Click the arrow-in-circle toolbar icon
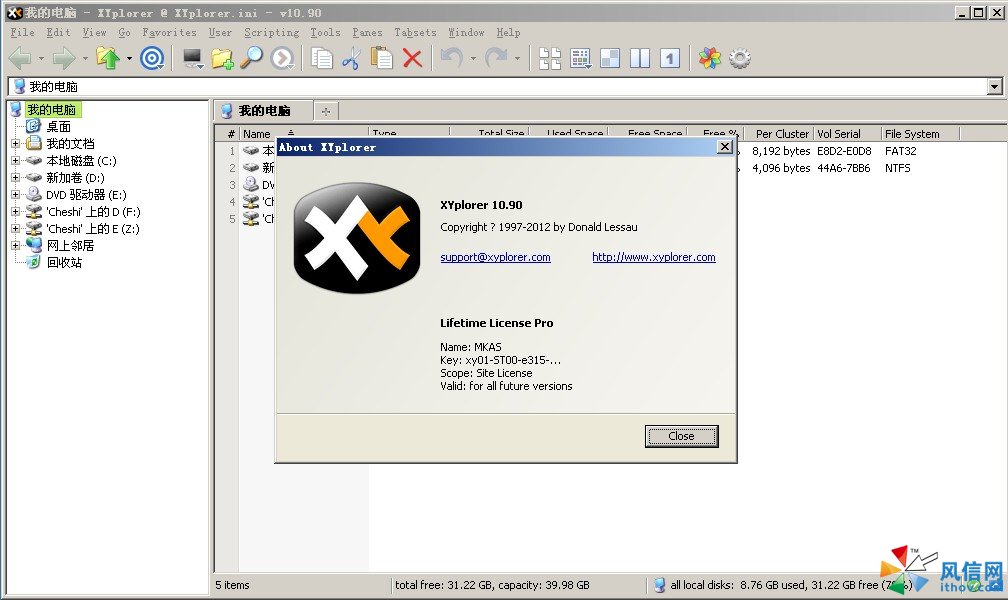The width and height of the screenshot is (1008, 600). (x=282, y=59)
